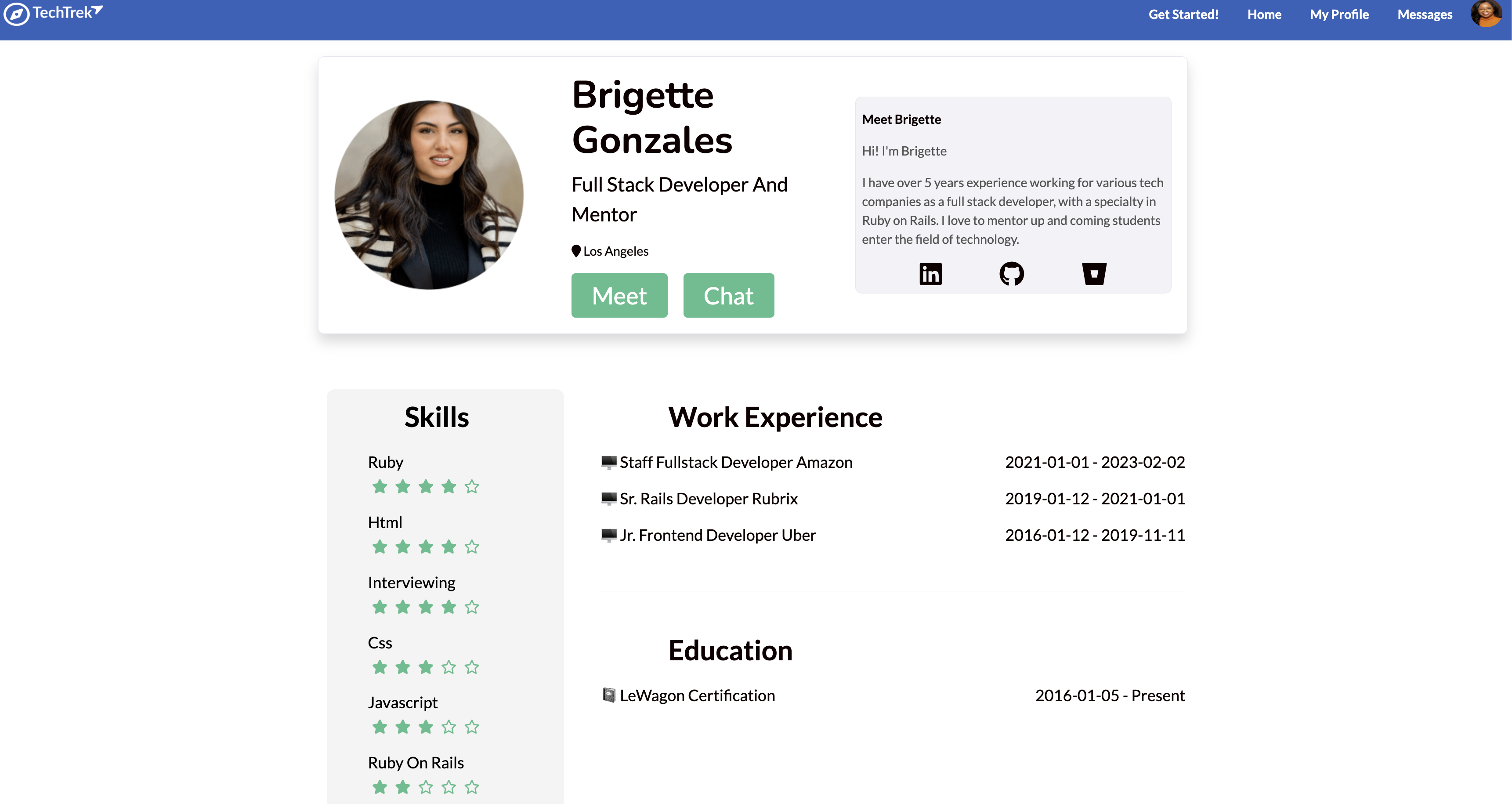The image size is (1512, 804).
Task: Click the user avatar in navbar
Action: pos(1486,14)
